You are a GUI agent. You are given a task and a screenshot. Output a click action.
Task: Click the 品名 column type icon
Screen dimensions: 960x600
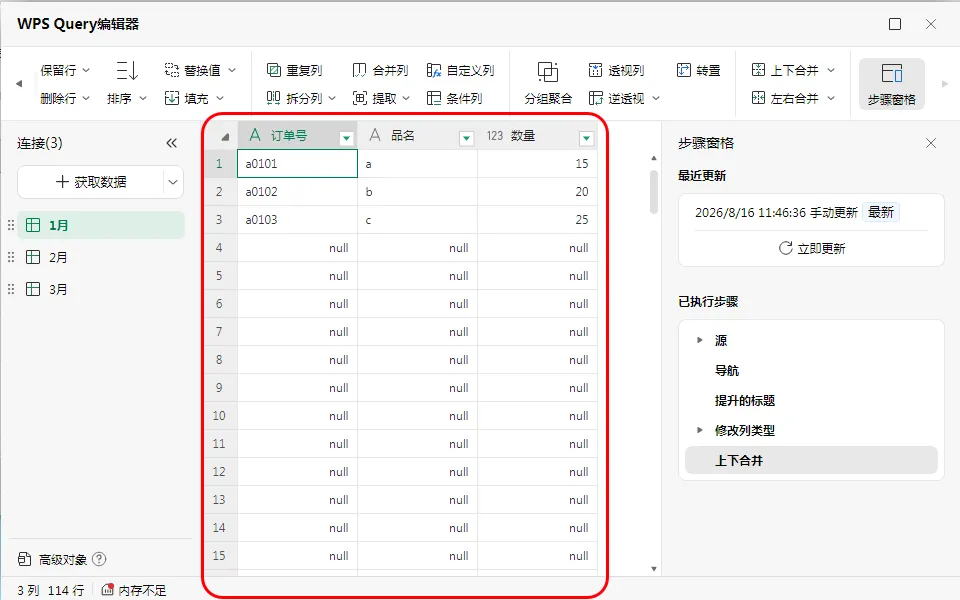pyautogui.click(x=375, y=135)
